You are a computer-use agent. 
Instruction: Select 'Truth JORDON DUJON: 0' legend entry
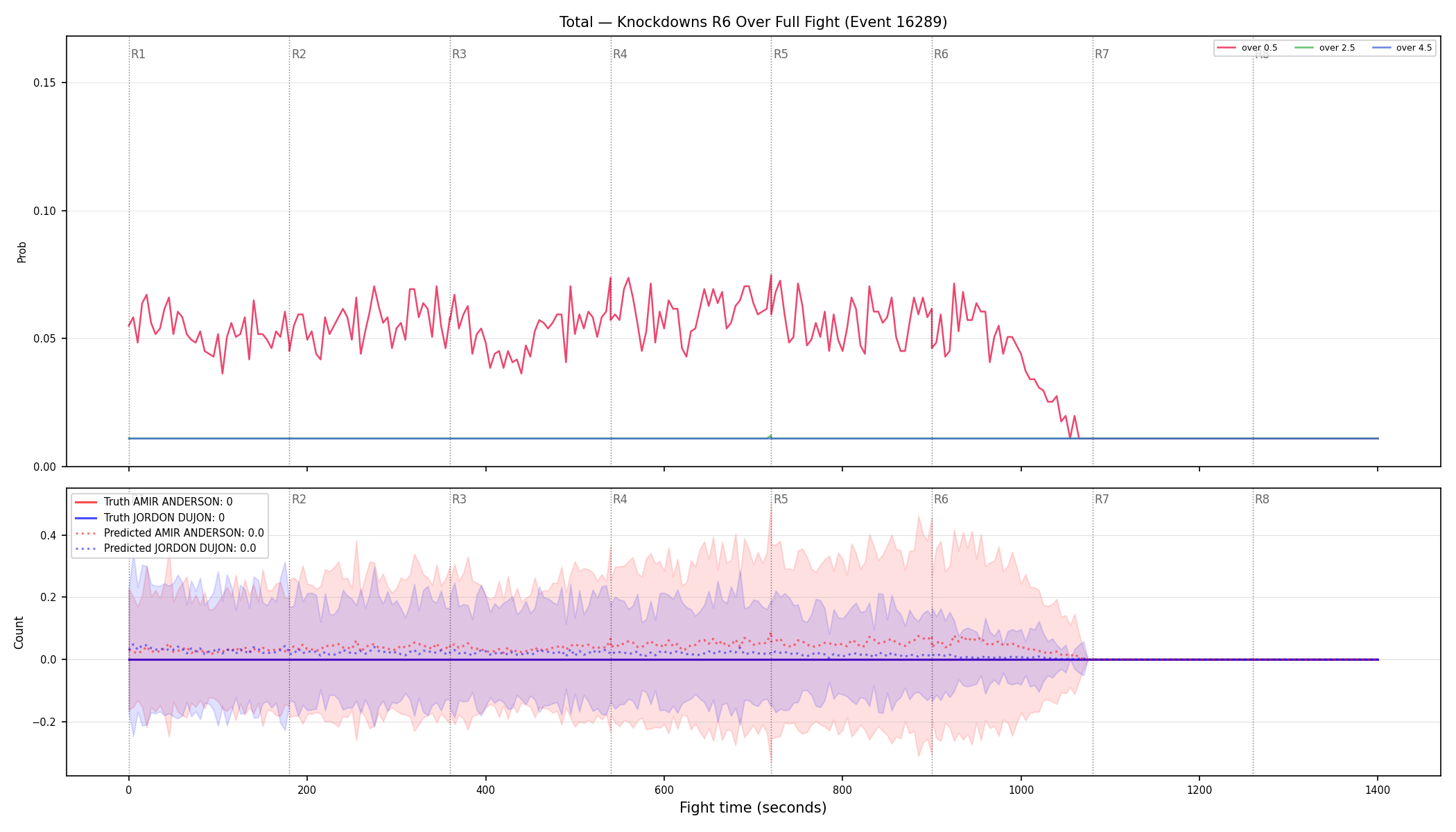pyautogui.click(x=150, y=518)
